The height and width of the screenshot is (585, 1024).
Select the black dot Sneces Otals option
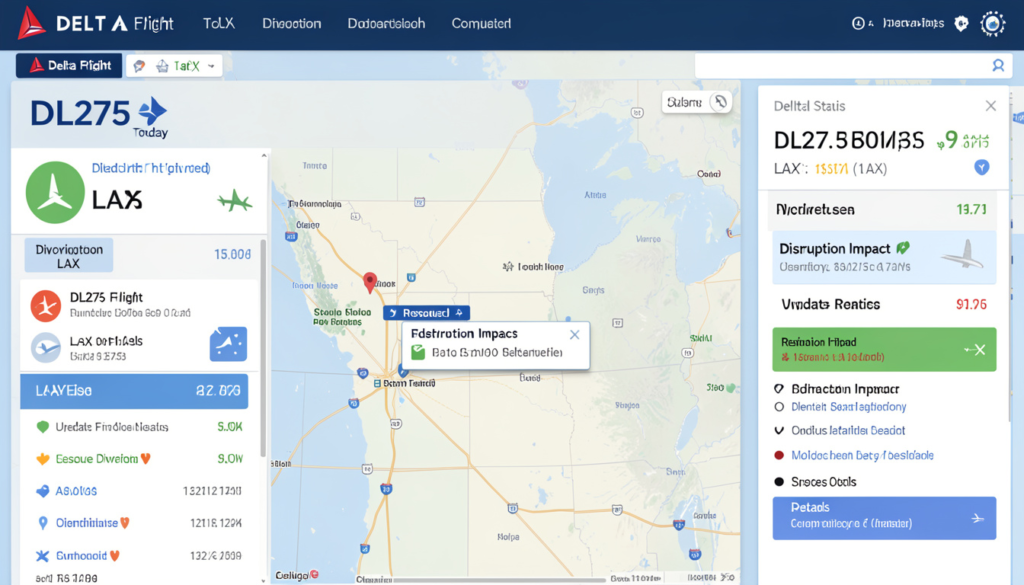pos(778,482)
